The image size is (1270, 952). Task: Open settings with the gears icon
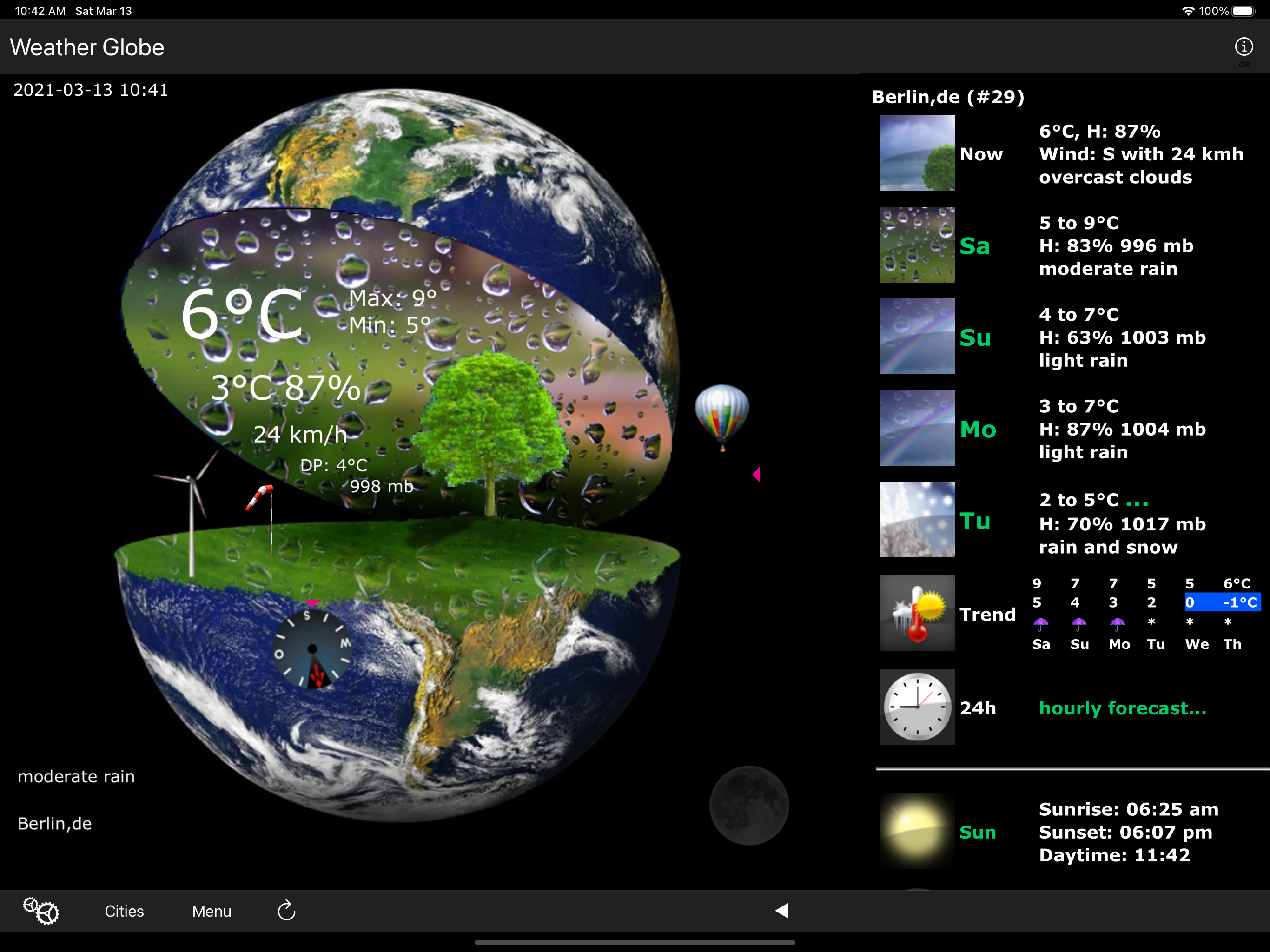41,911
